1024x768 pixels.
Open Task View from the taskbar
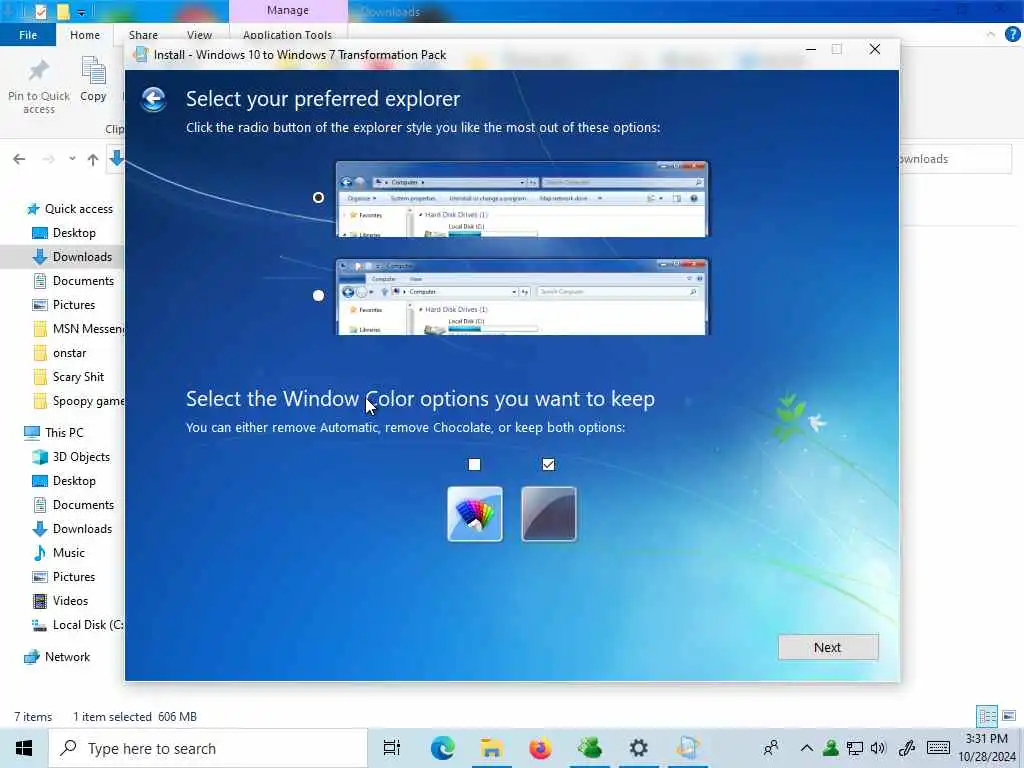point(391,748)
